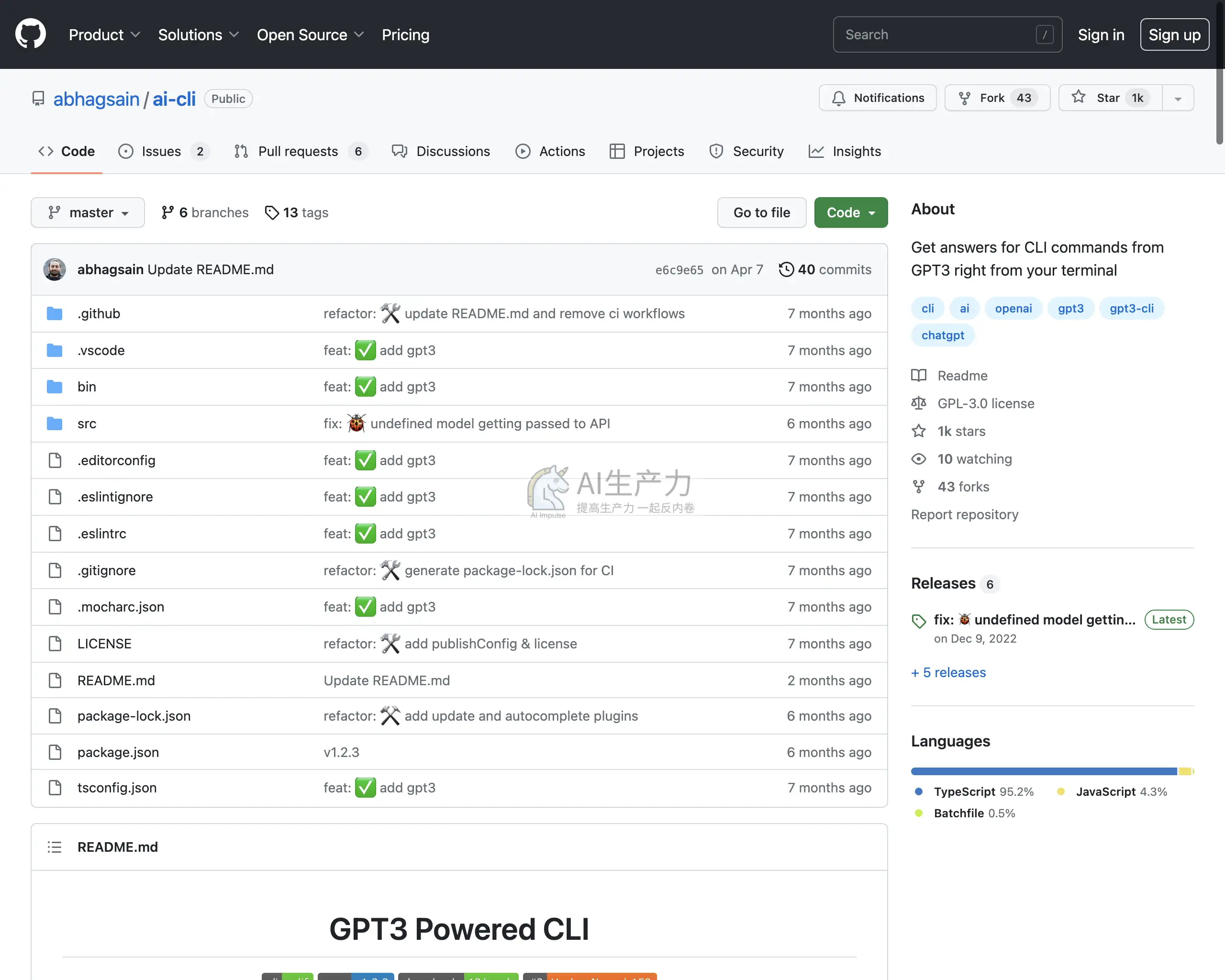The height and width of the screenshot is (980, 1225).
Task: Click the tag icon next to 13 tags
Action: click(272, 212)
